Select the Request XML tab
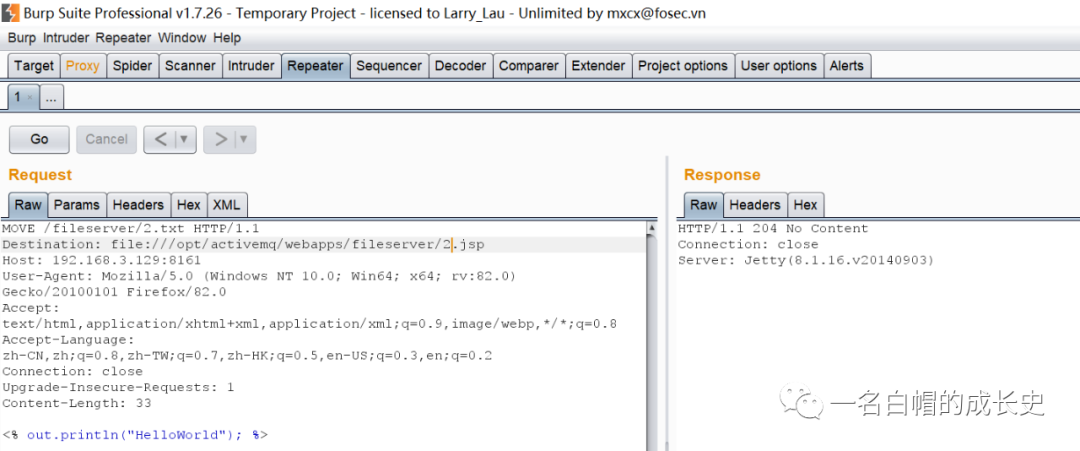 click(227, 204)
